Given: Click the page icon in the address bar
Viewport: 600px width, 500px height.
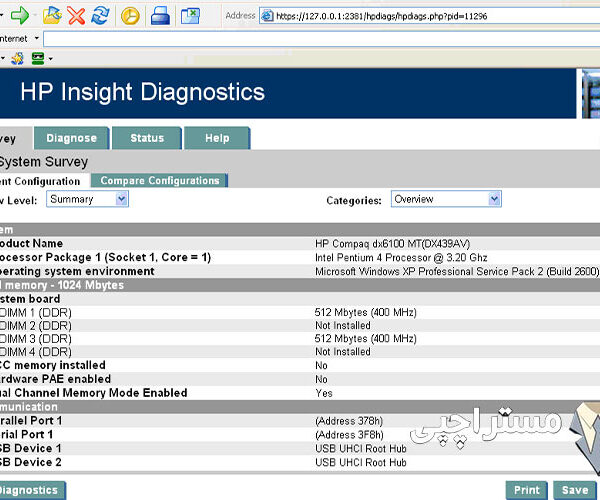Looking at the screenshot, I should pos(267,16).
